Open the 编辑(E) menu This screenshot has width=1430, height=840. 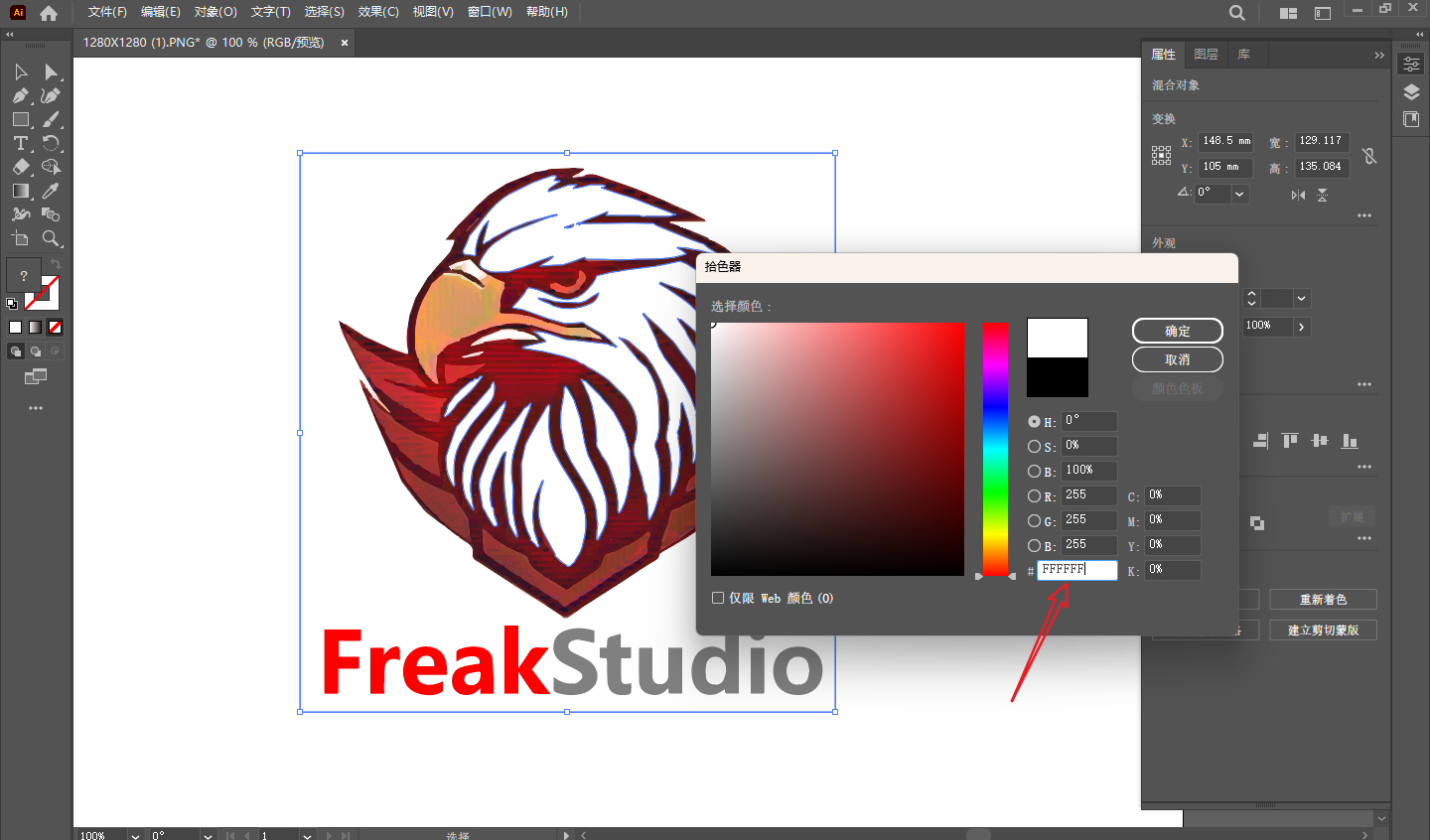[161, 12]
